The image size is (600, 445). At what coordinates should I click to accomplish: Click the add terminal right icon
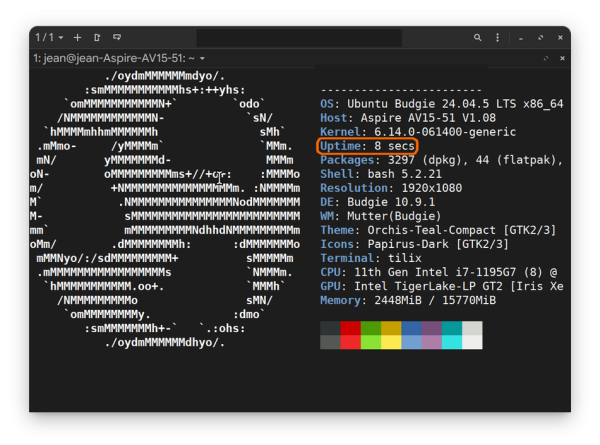point(97,37)
